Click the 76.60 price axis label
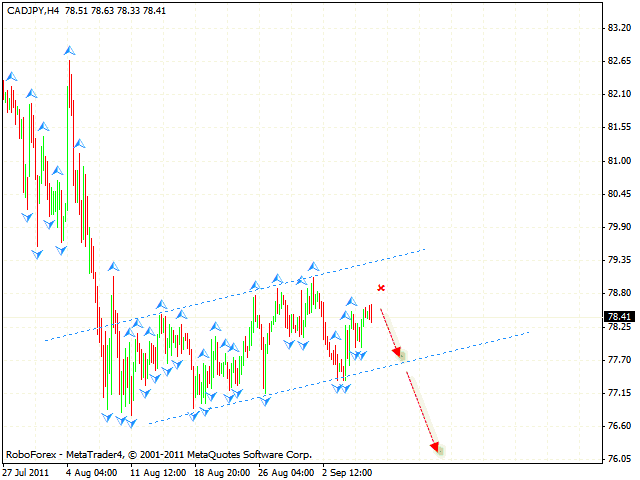Screen dimensions: 640x480 619,426
